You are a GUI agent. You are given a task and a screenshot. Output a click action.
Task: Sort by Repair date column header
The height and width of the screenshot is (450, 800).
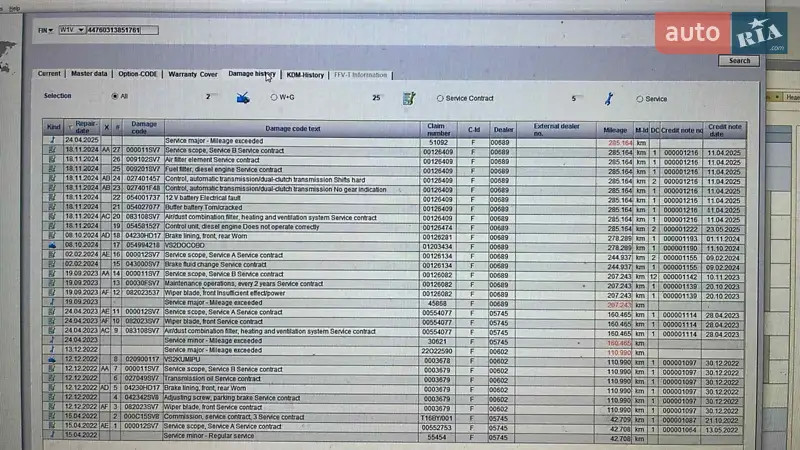83,128
